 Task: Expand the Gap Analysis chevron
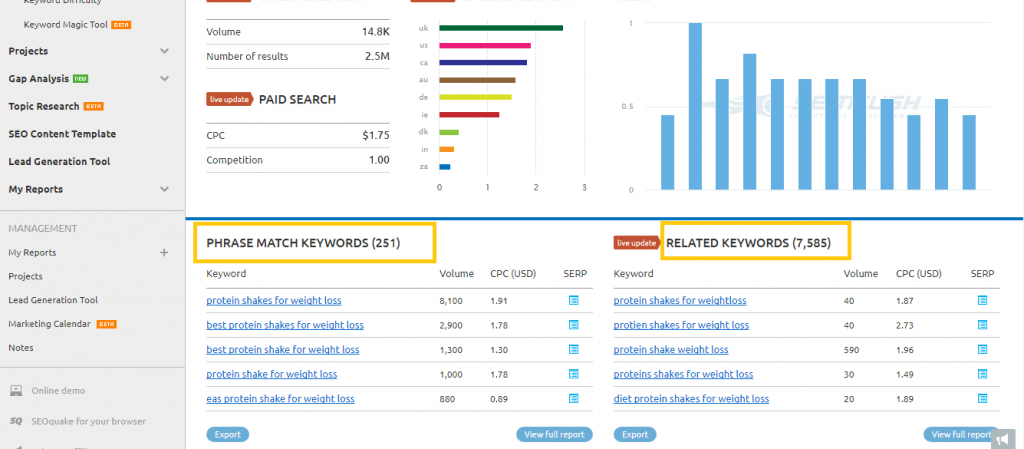tap(165, 78)
